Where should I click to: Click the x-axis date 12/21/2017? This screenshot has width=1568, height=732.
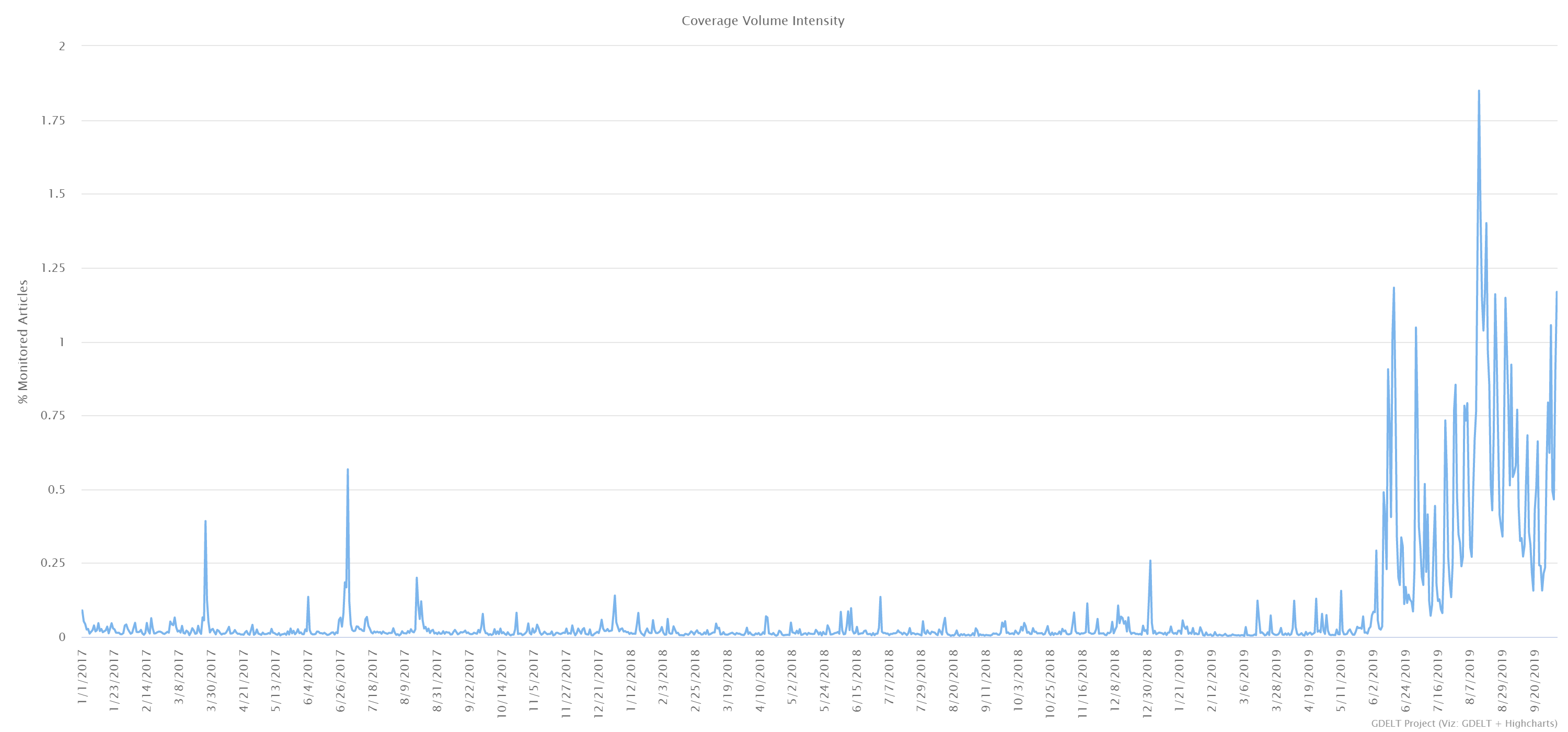599,683
